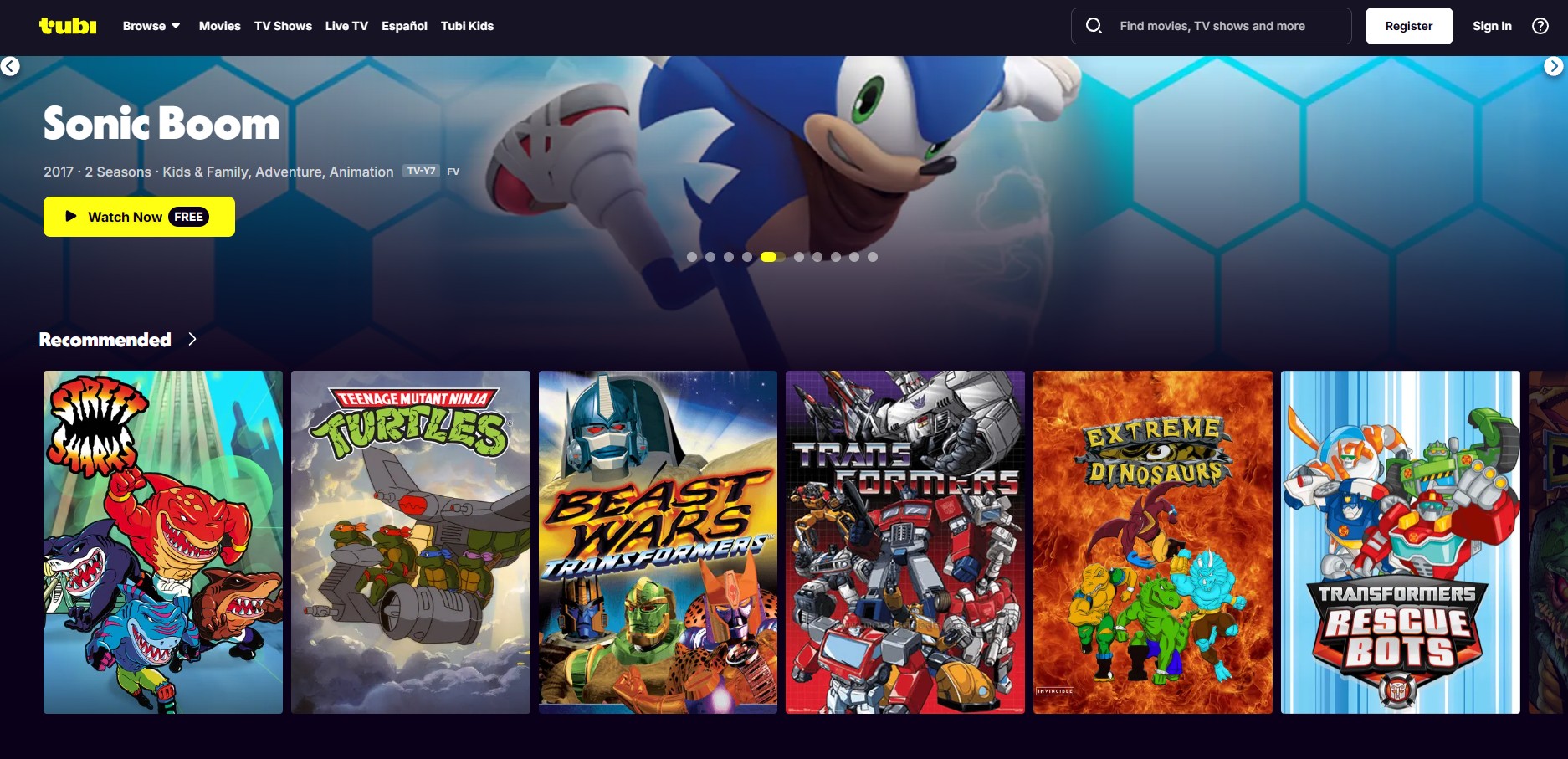1568x759 pixels.
Task: Select the sixth carousel indicator dot
Action: 799,257
